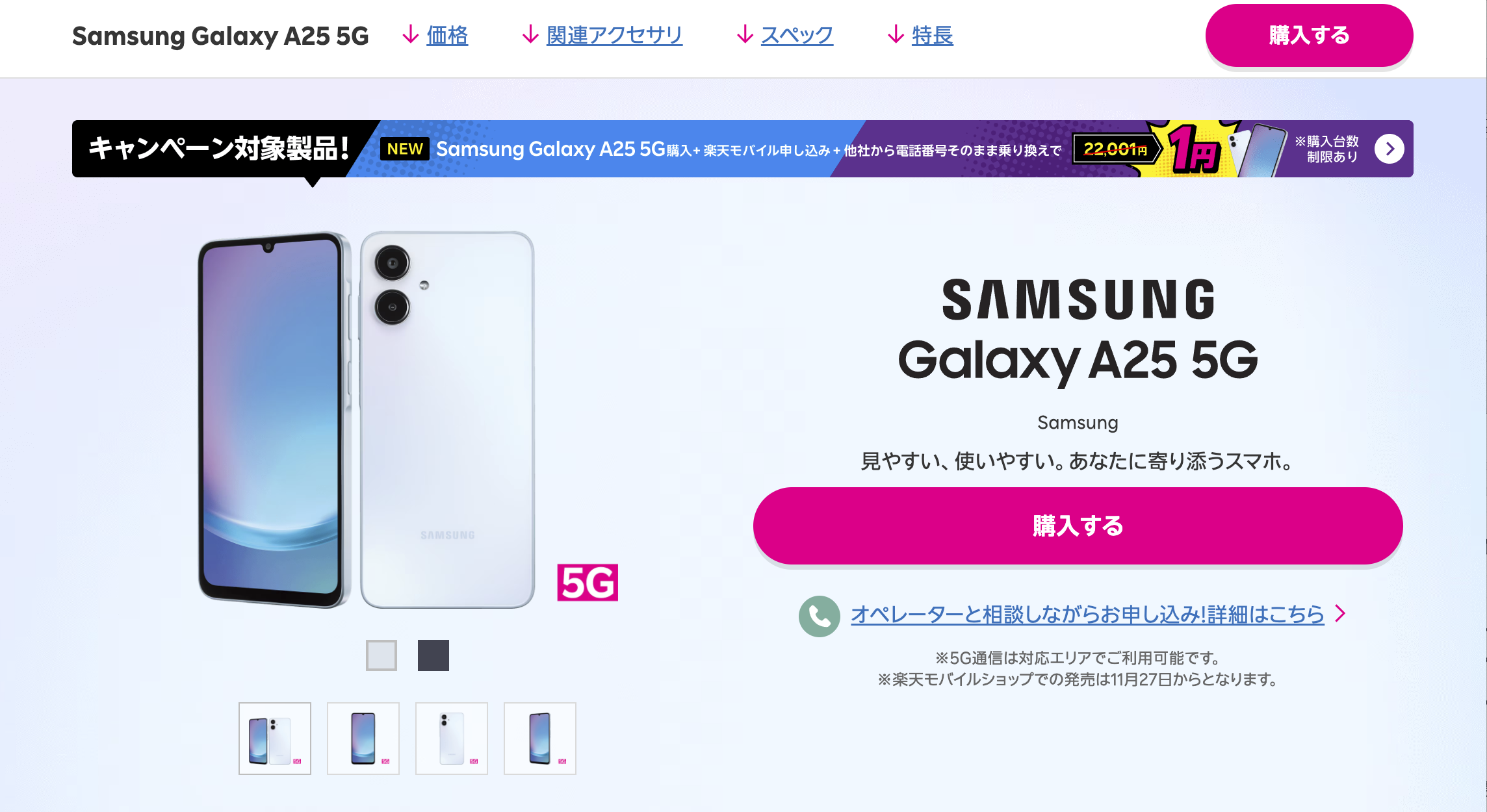Screen dimensions: 1487x812
Task: Select the dark navy color swatch
Action: click(433, 655)
